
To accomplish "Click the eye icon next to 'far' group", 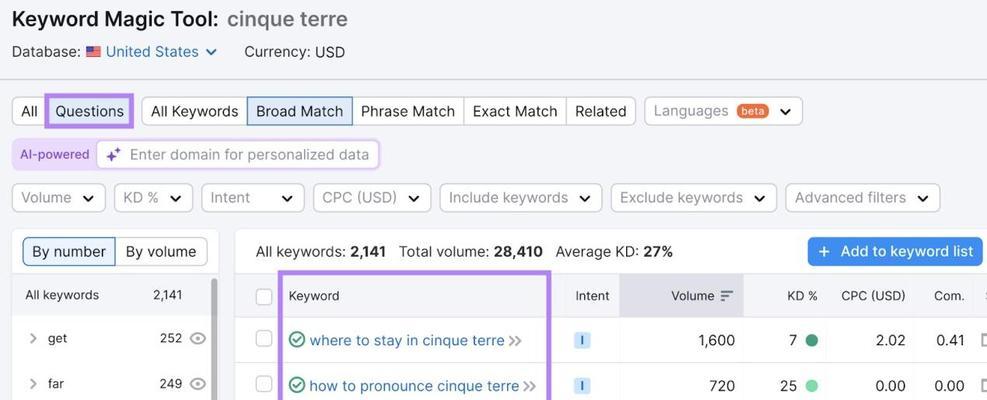I will tap(198, 384).
